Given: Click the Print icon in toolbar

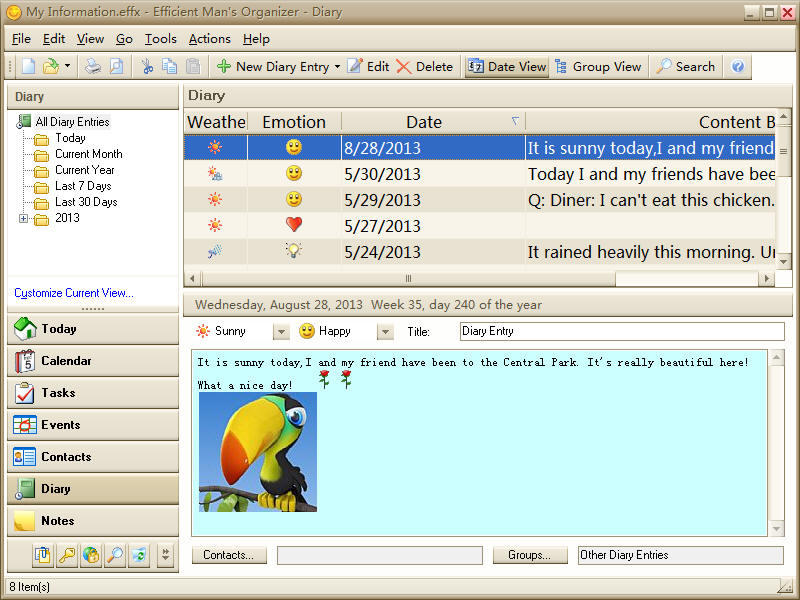Looking at the screenshot, I should [93, 66].
